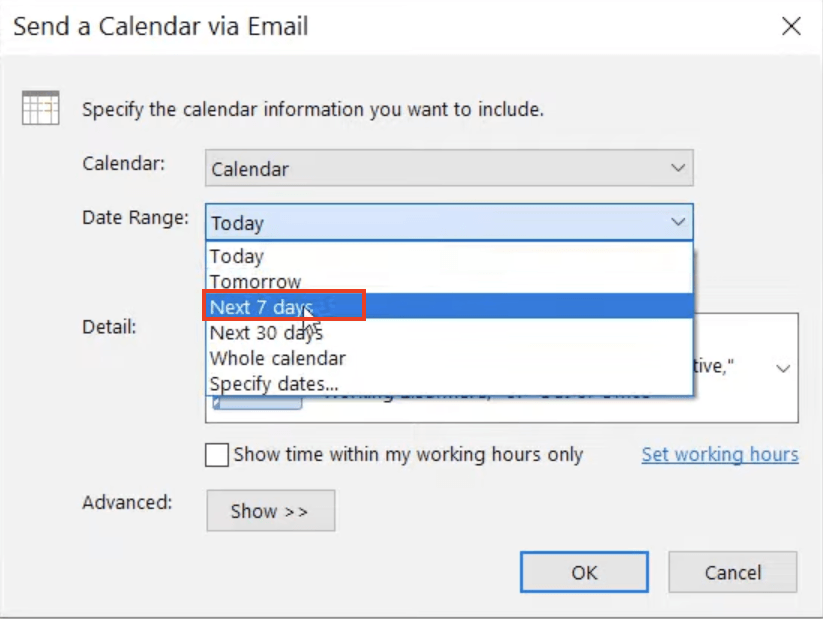Close the Send a Calendar dialog
The height and width of the screenshot is (619, 823).
[791, 26]
